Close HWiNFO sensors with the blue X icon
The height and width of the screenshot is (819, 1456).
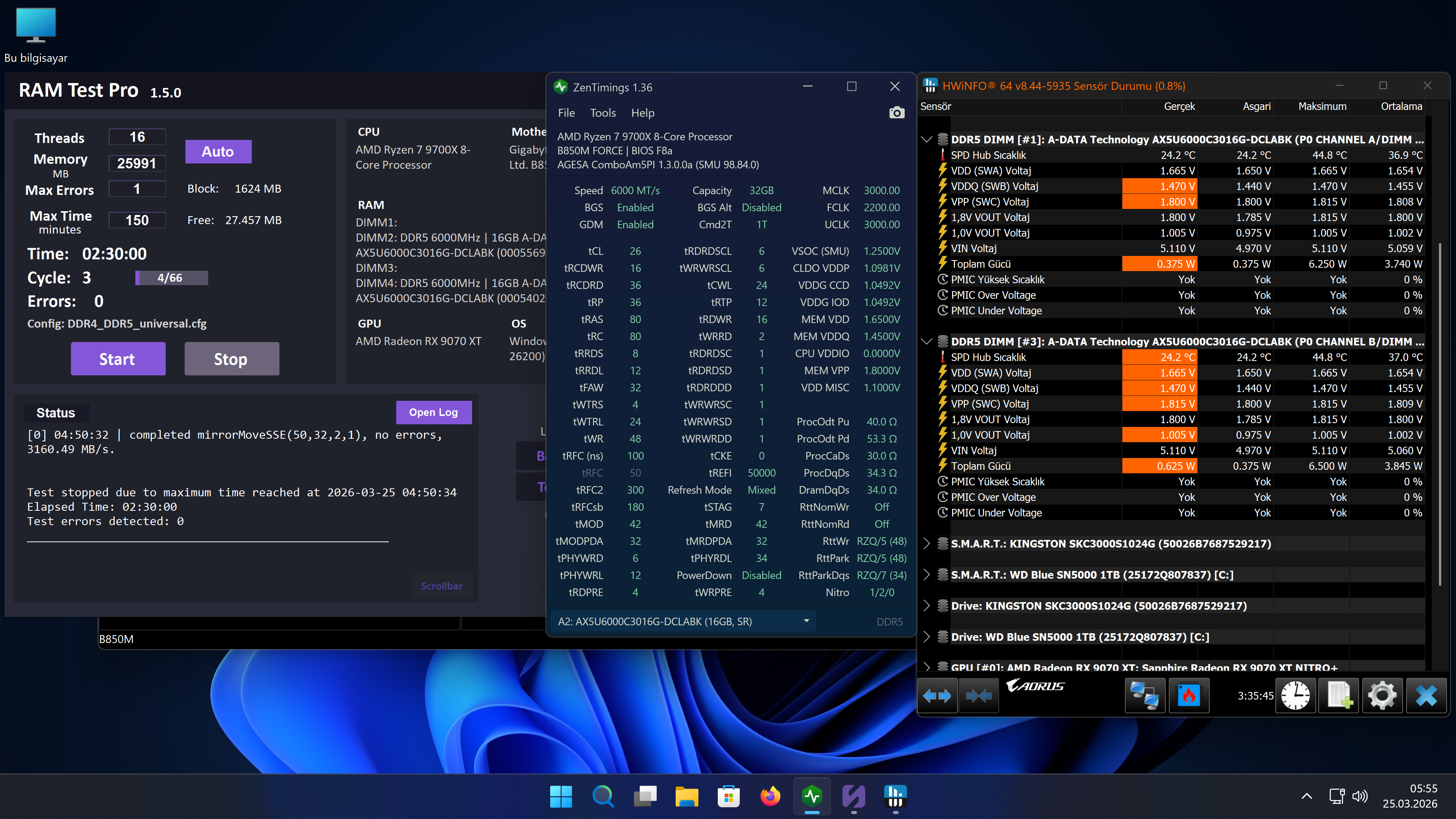(1426, 696)
